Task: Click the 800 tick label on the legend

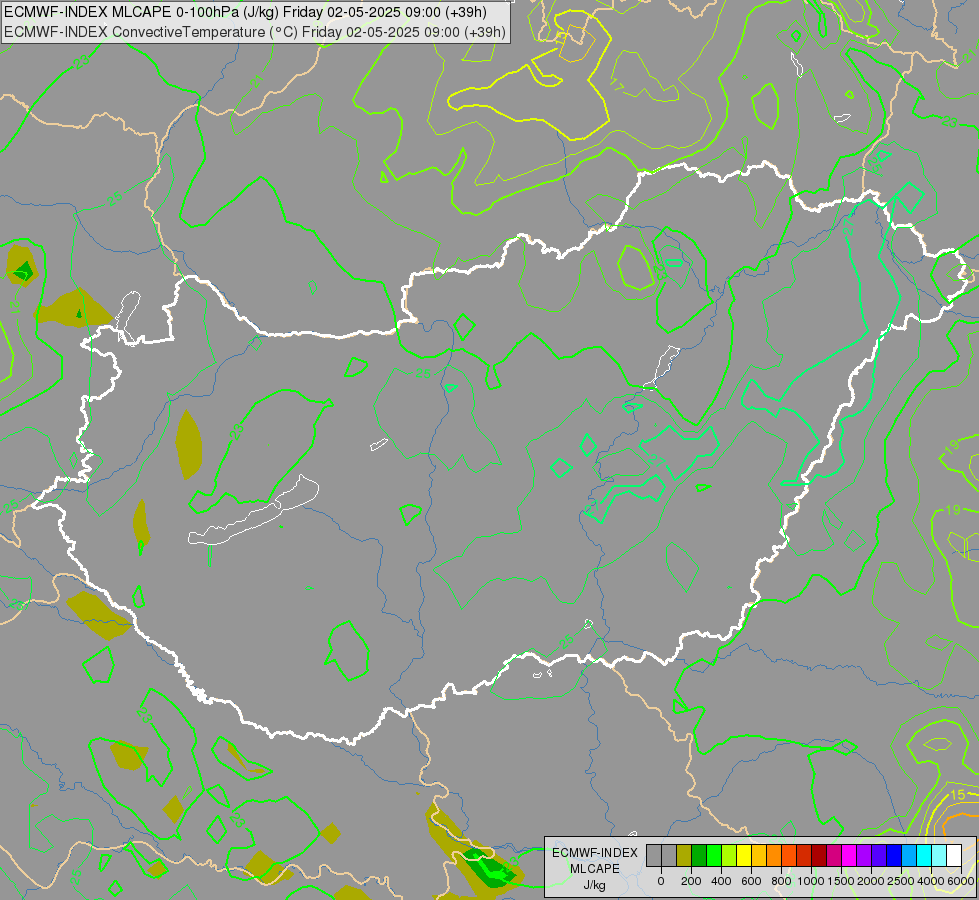Action: click(781, 881)
